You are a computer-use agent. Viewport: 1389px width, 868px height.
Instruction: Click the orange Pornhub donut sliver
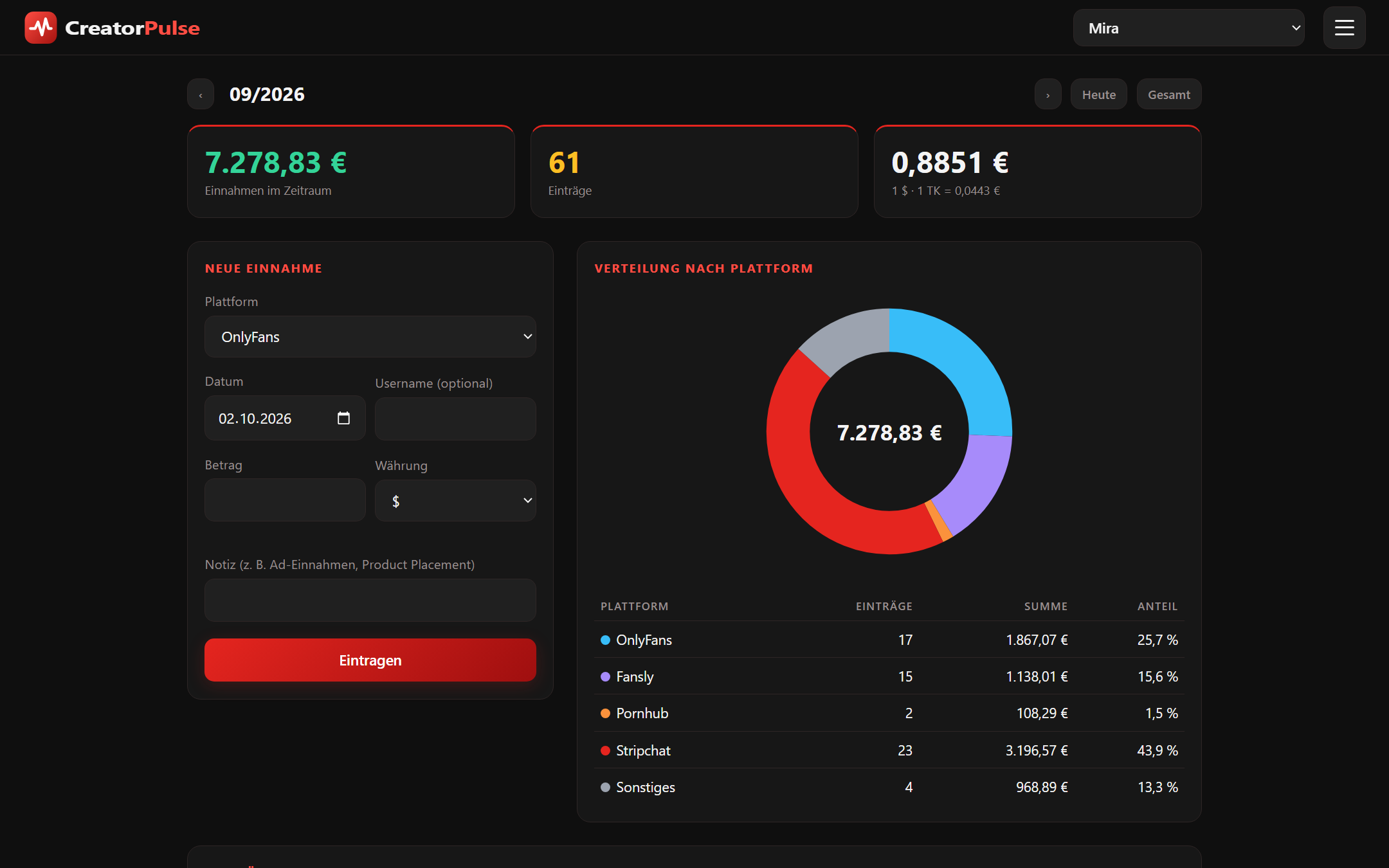click(939, 521)
